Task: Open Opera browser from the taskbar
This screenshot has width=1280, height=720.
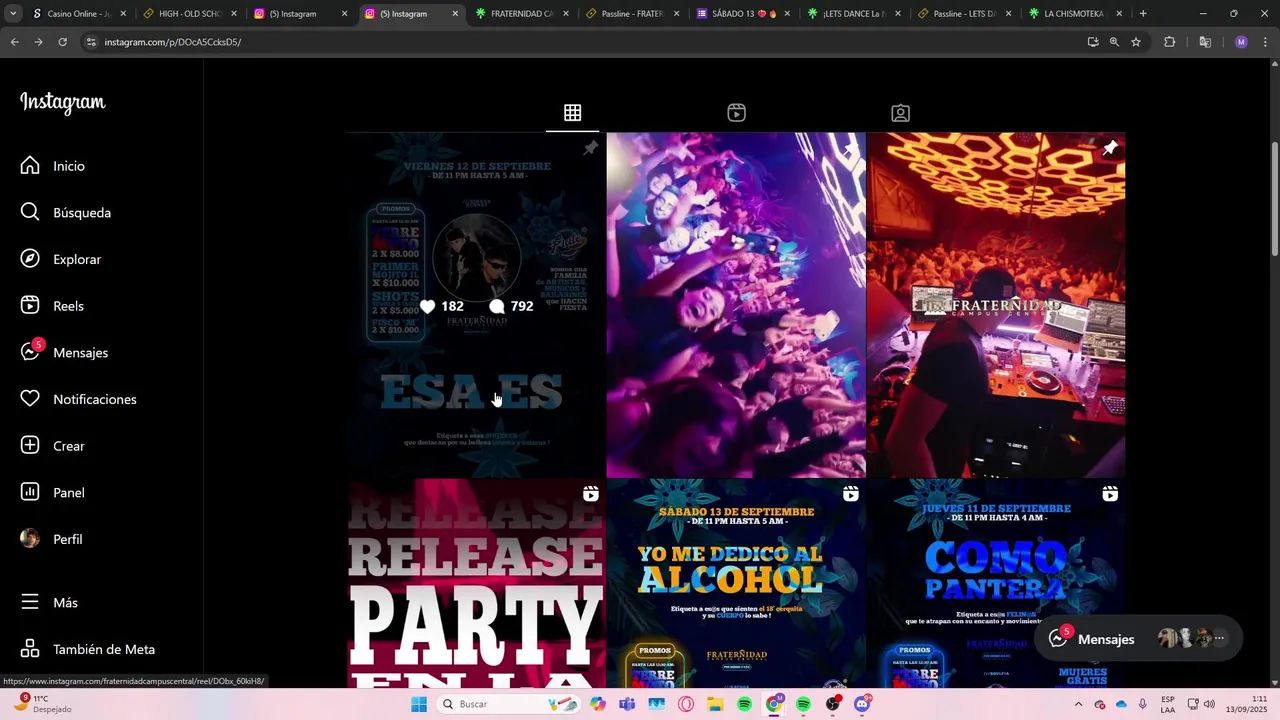Action: tap(686, 704)
